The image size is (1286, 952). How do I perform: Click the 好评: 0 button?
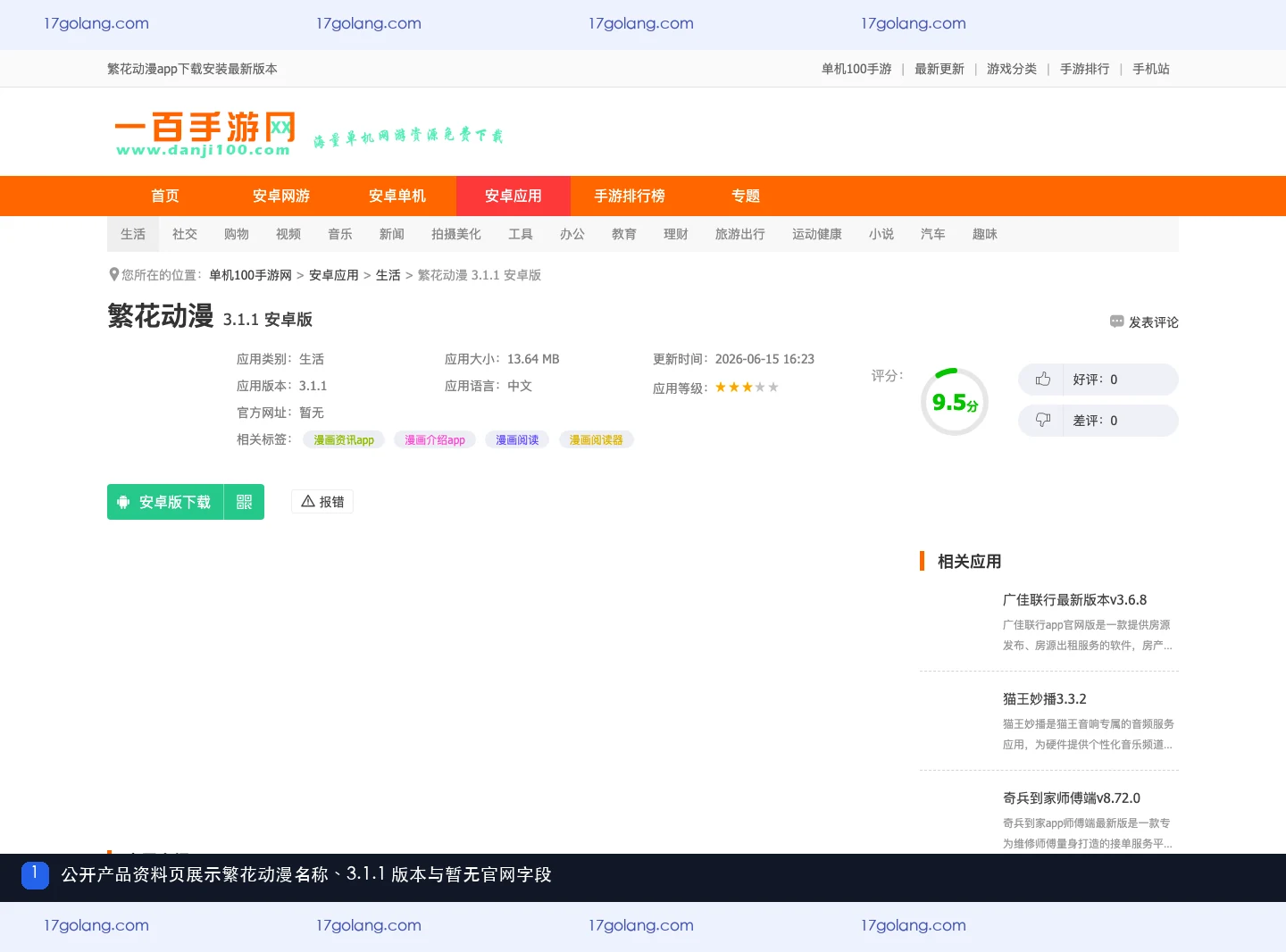[1098, 380]
